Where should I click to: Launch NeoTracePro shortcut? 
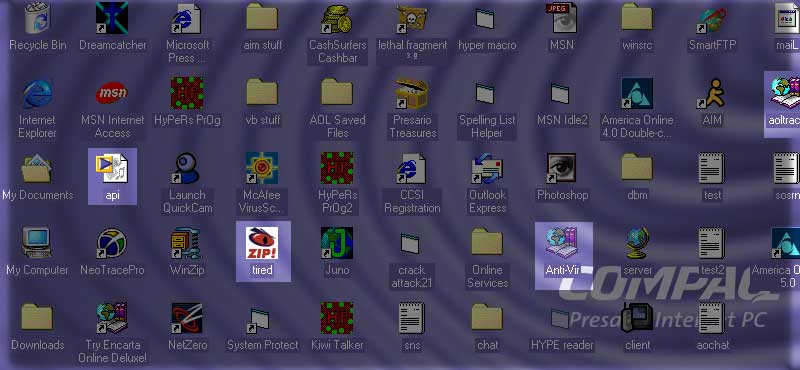tap(112, 243)
